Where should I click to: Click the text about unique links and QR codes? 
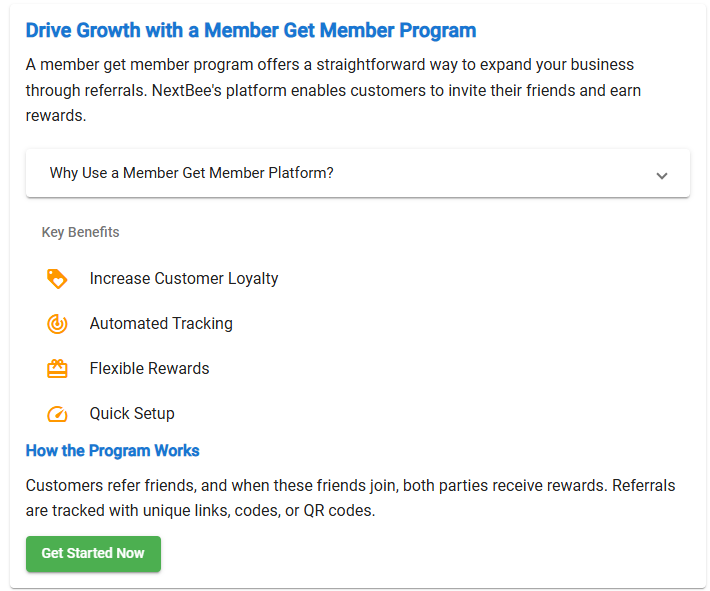[200, 510]
